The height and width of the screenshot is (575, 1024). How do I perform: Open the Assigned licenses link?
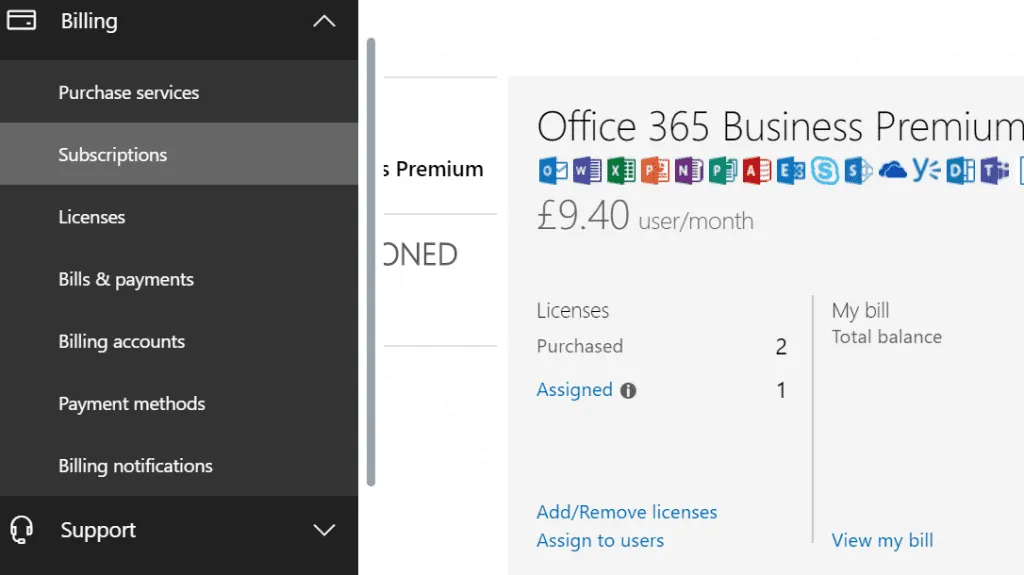click(574, 389)
